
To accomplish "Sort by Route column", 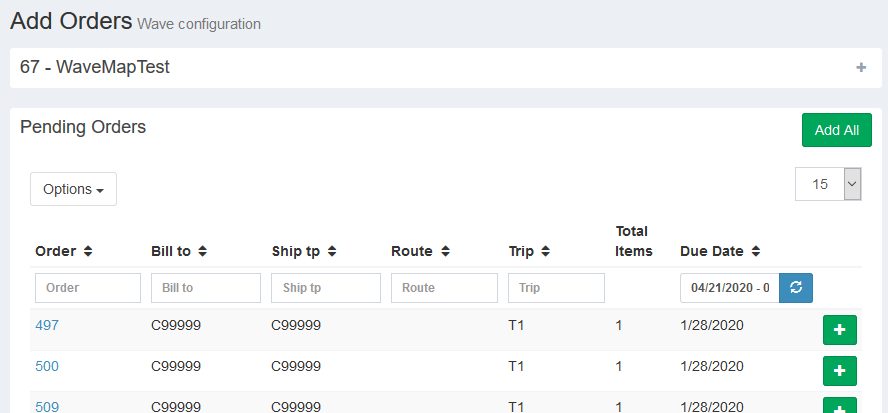I will tap(445, 251).
